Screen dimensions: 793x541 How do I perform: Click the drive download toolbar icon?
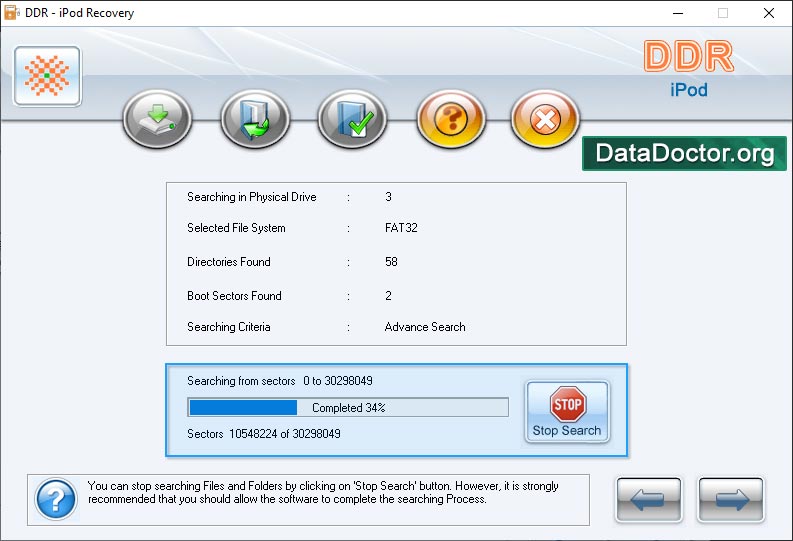157,119
